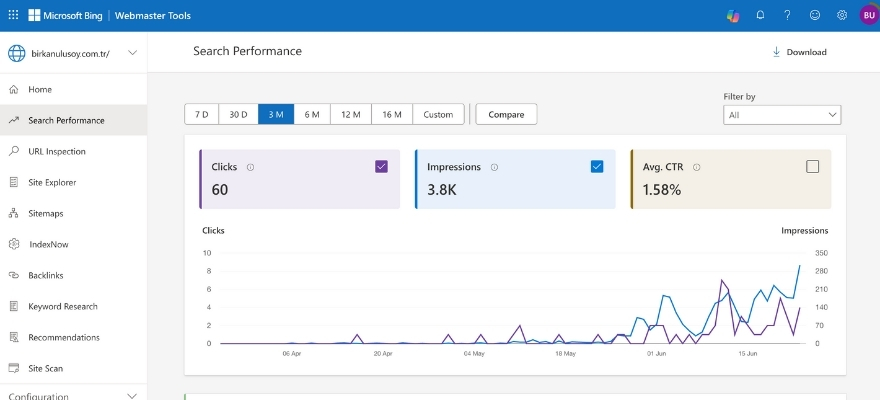The image size is (880, 400).
Task: Select the 12 M time range
Action: (351, 114)
